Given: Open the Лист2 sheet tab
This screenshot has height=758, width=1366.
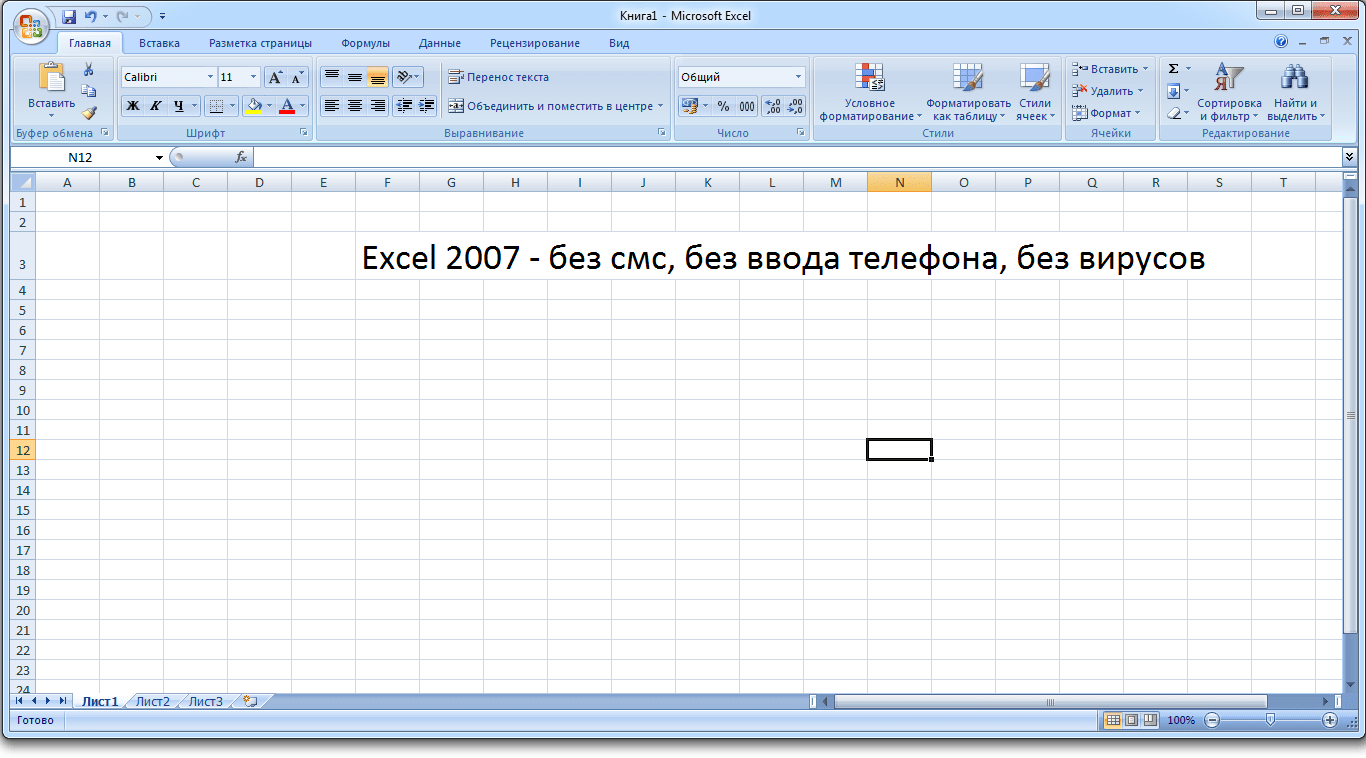Looking at the screenshot, I should point(152,701).
